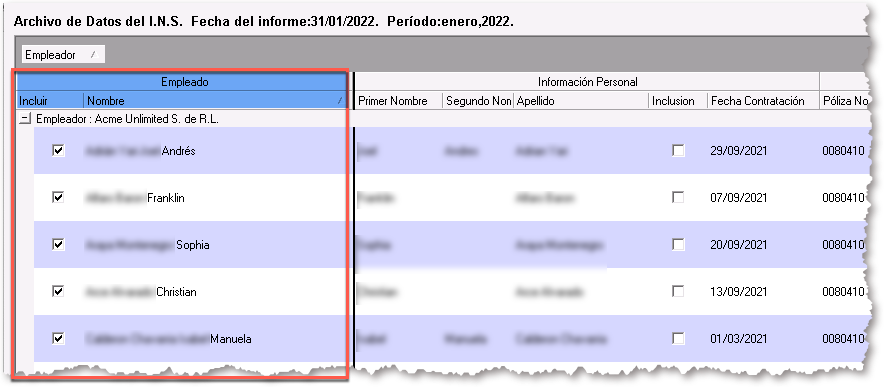Check Inclusion box in the 20/09/2021 row

pos(678,244)
